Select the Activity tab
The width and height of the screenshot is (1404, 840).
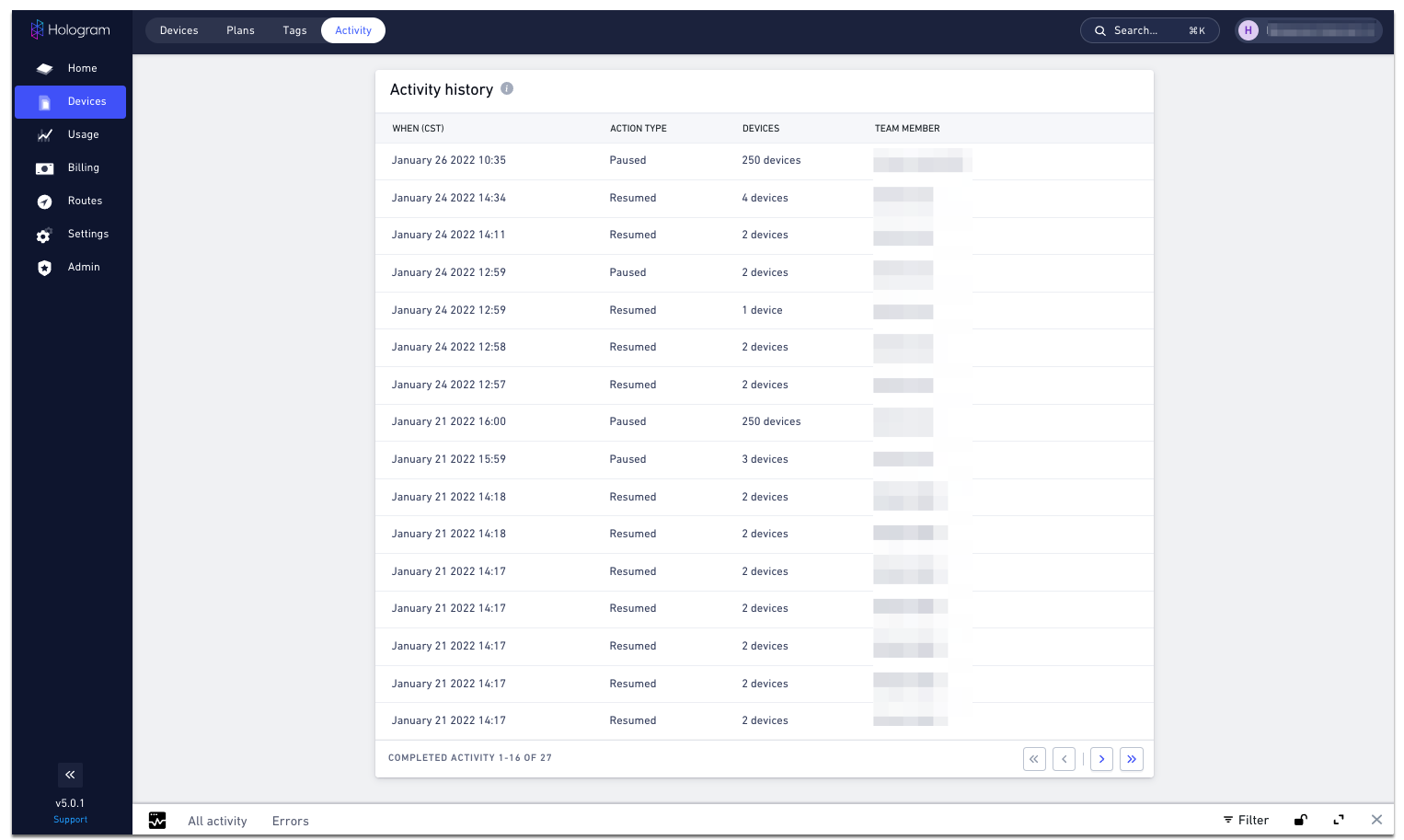tap(353, 30)
